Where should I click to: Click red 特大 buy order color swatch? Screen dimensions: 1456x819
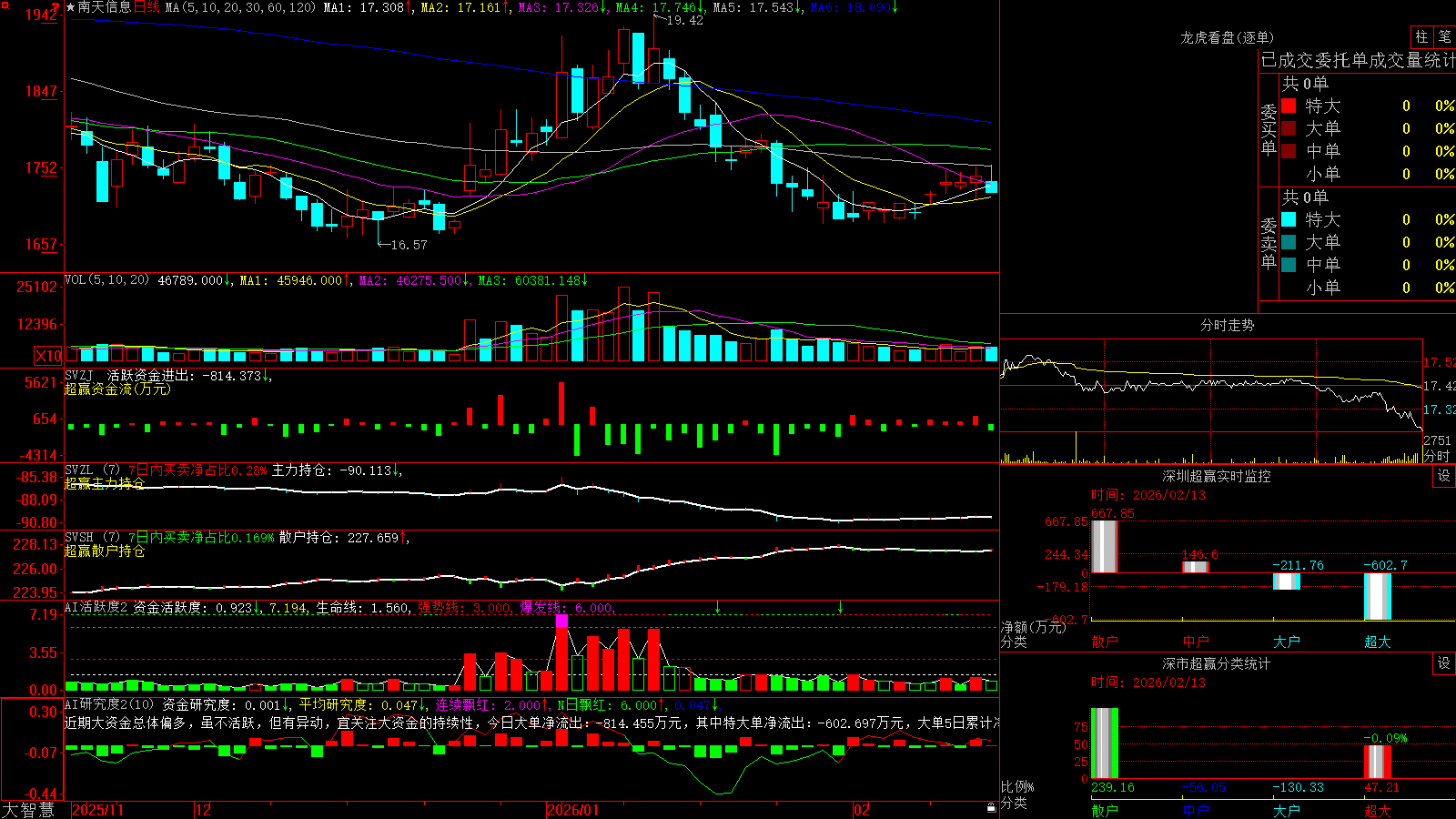[1289, 106]
